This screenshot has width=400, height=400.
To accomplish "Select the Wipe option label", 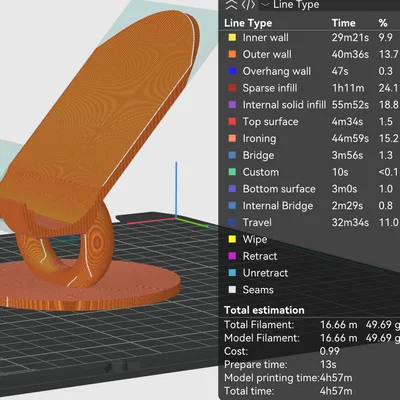I will (255, 239).
